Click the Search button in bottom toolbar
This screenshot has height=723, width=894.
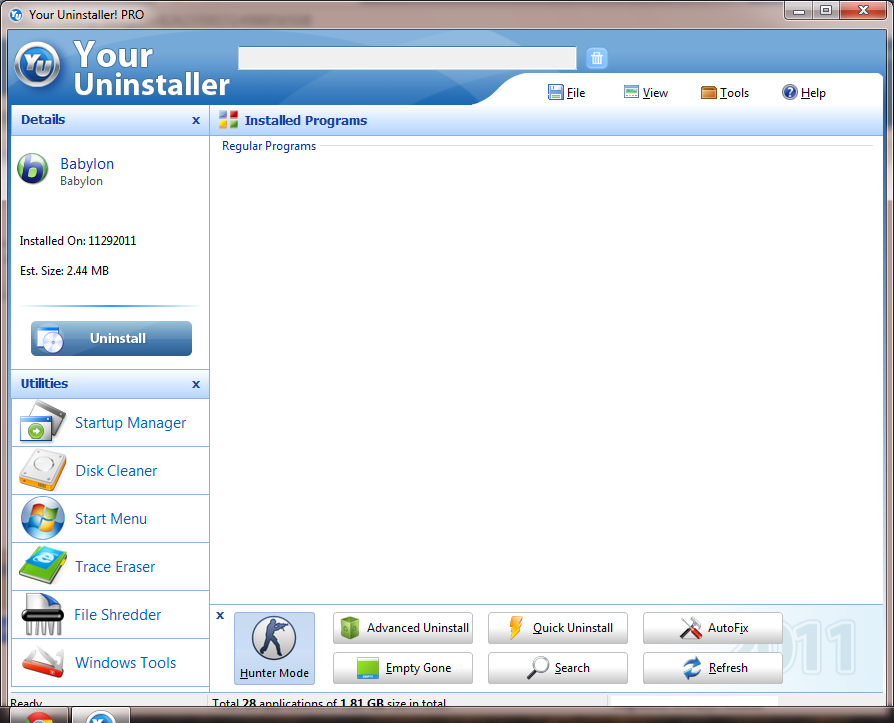point(558,668)
